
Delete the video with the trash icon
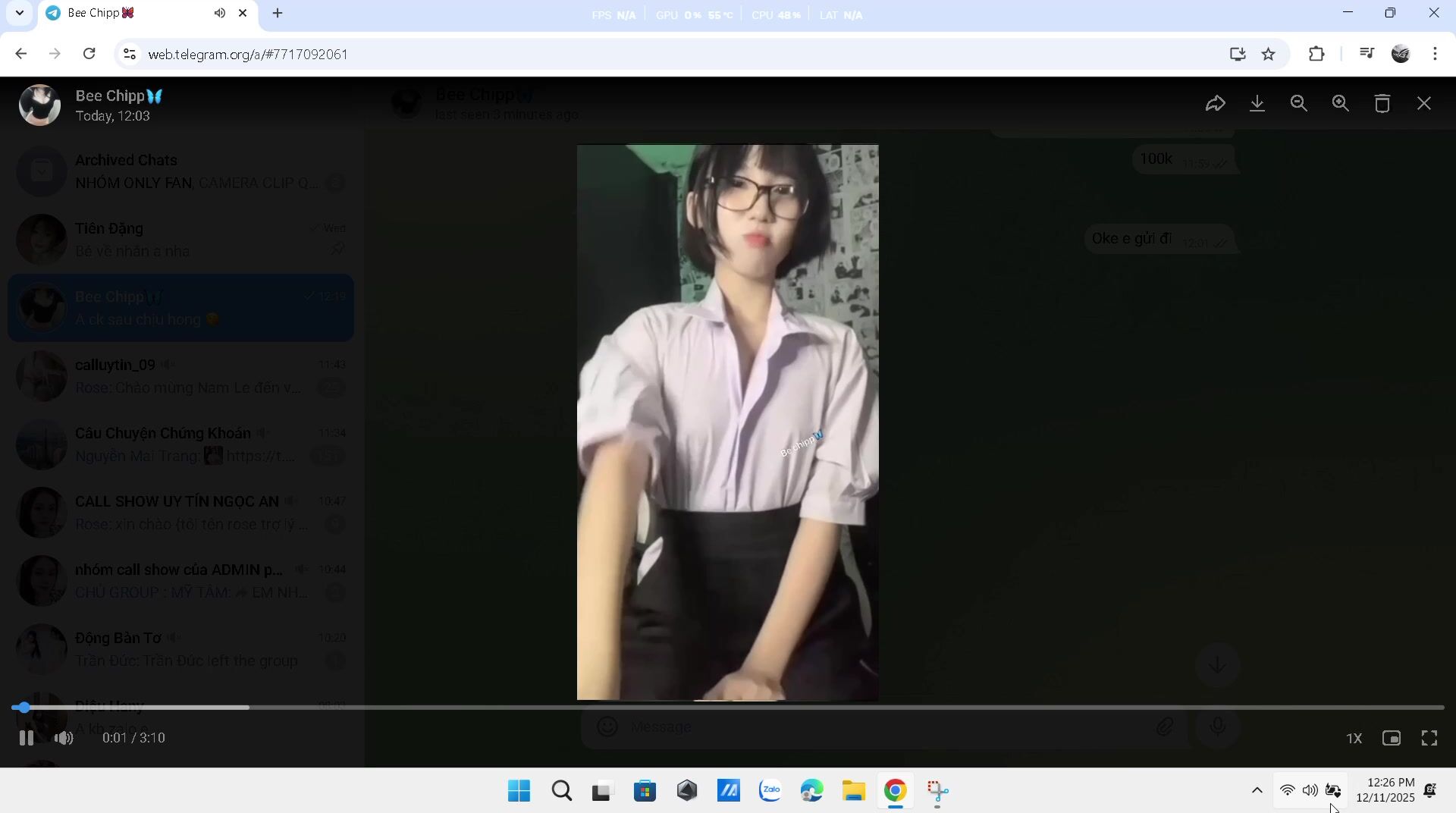tap(1382, 104)
